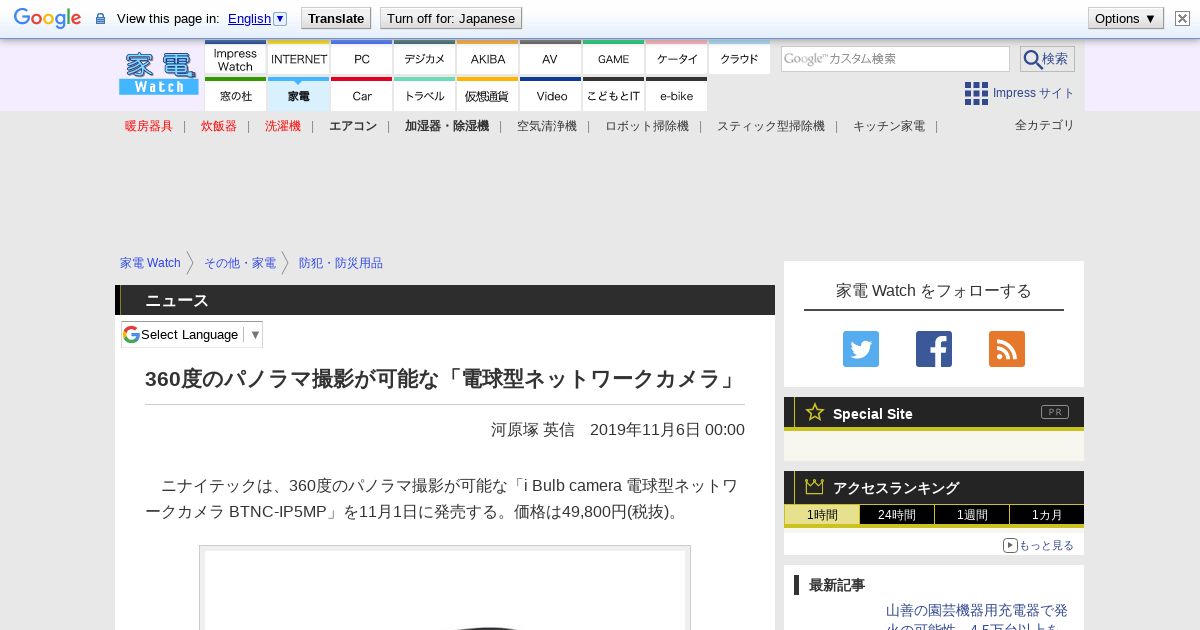Screen dimensions: 1200x630
Task: Open the クラウド tab
Action: coord(739,59)
